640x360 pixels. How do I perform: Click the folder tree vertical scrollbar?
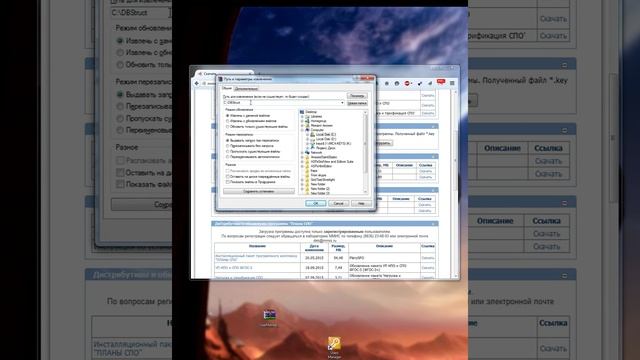click(x=365, y=152)
